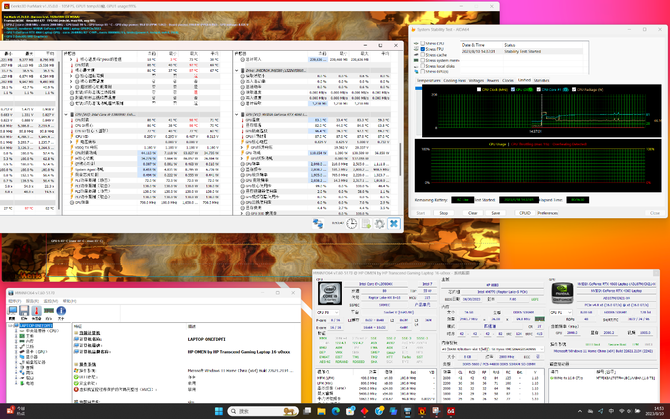The height and width of the screenshot is (419, 670).
Task: Click the Wi-Fi icon in system tray
Action: pyautogui.click(x=621, y=411)
